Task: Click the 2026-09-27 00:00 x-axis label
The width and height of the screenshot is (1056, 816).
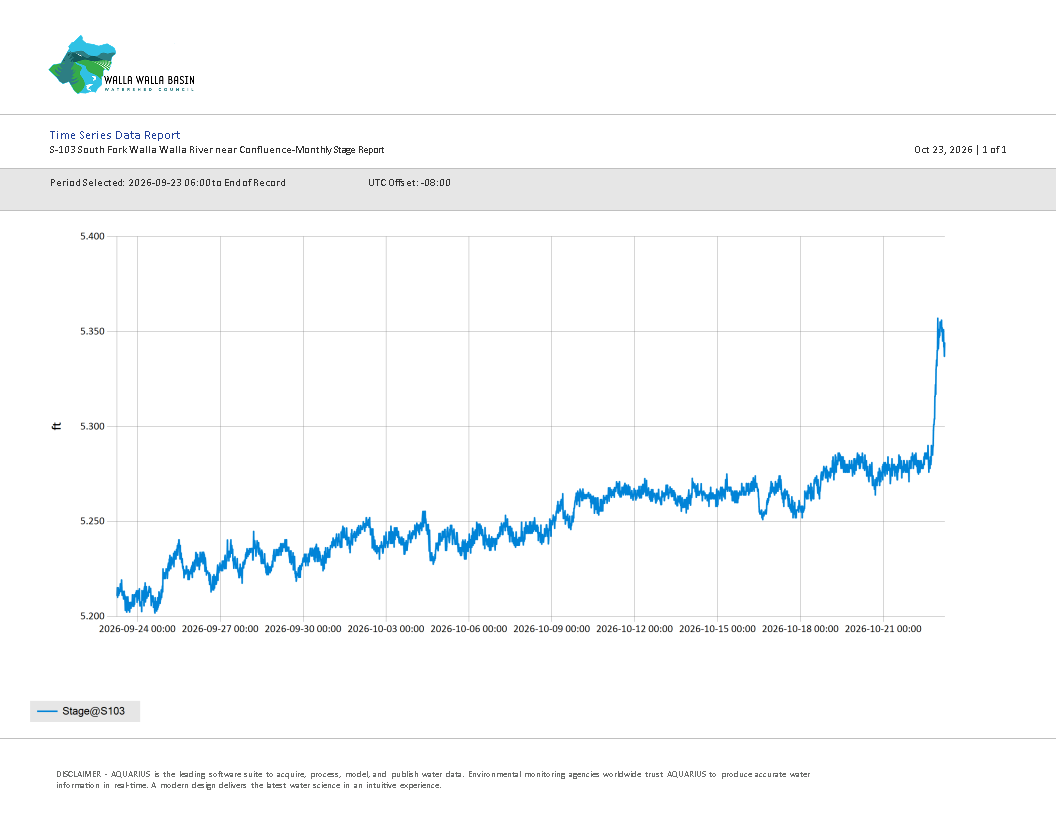Action: (x=220, y=629)
